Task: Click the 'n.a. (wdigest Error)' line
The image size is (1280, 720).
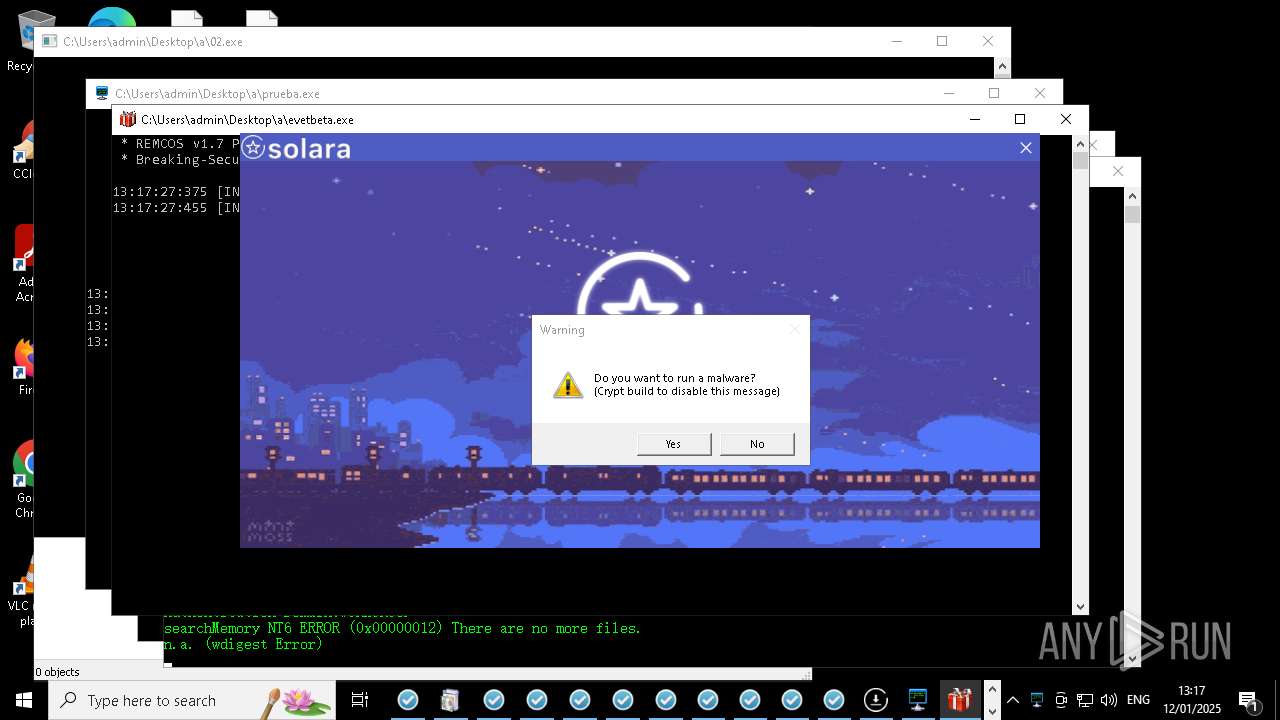Action: click(243, 644)
